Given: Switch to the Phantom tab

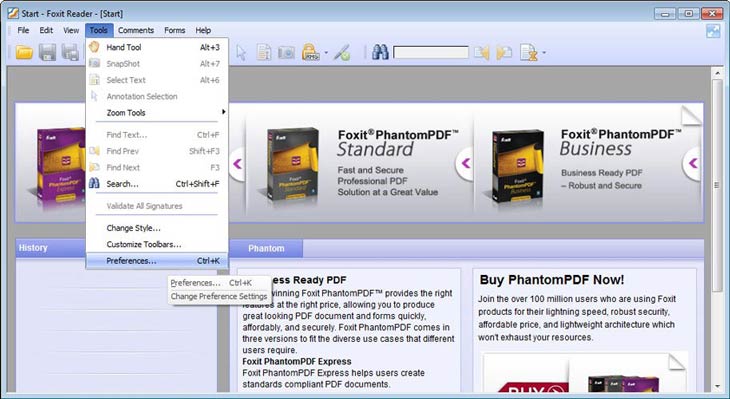Looking at the screenshot, I should click(266, 248).
